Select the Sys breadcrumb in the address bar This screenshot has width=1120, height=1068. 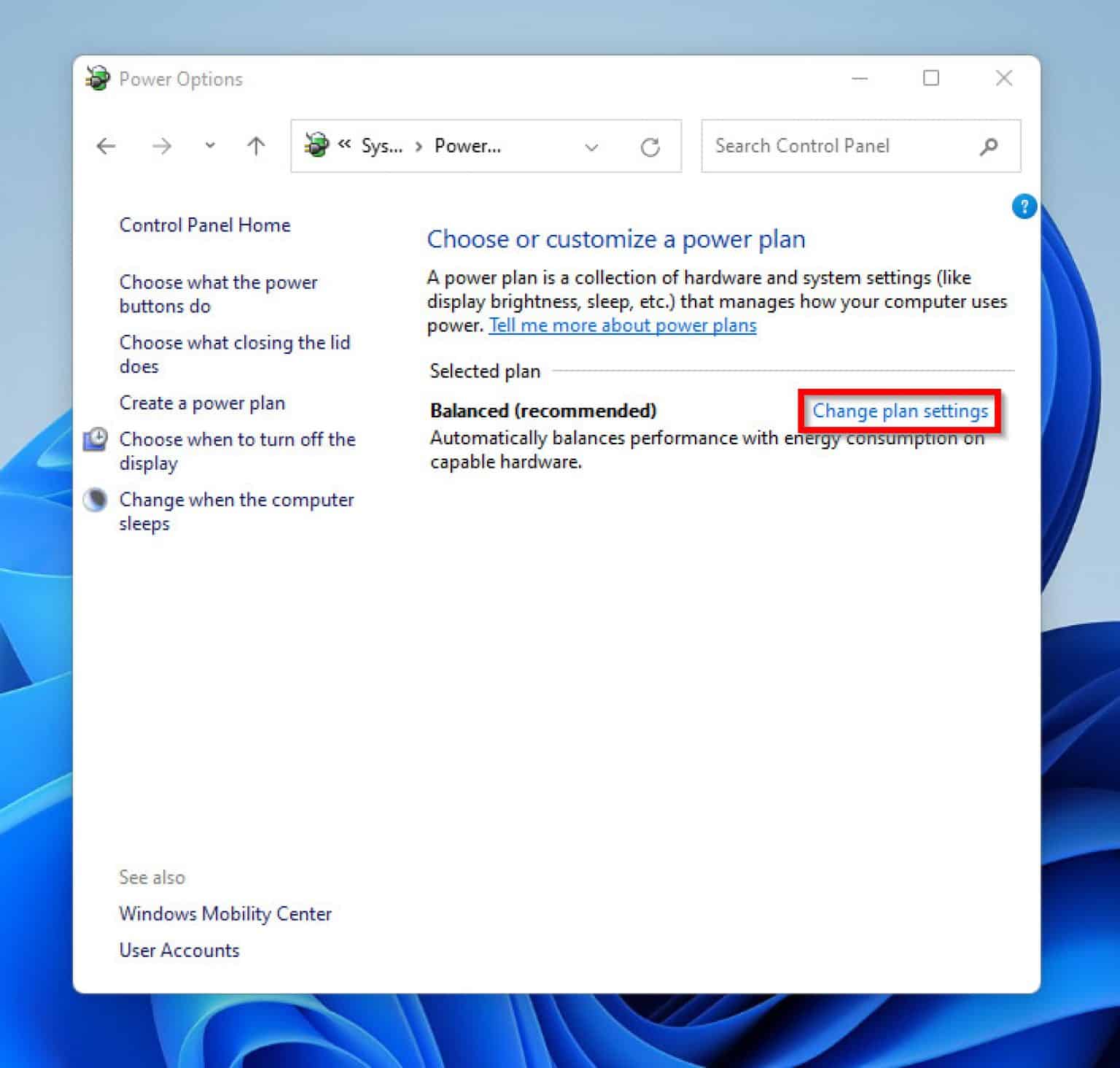tap(381, 146)
